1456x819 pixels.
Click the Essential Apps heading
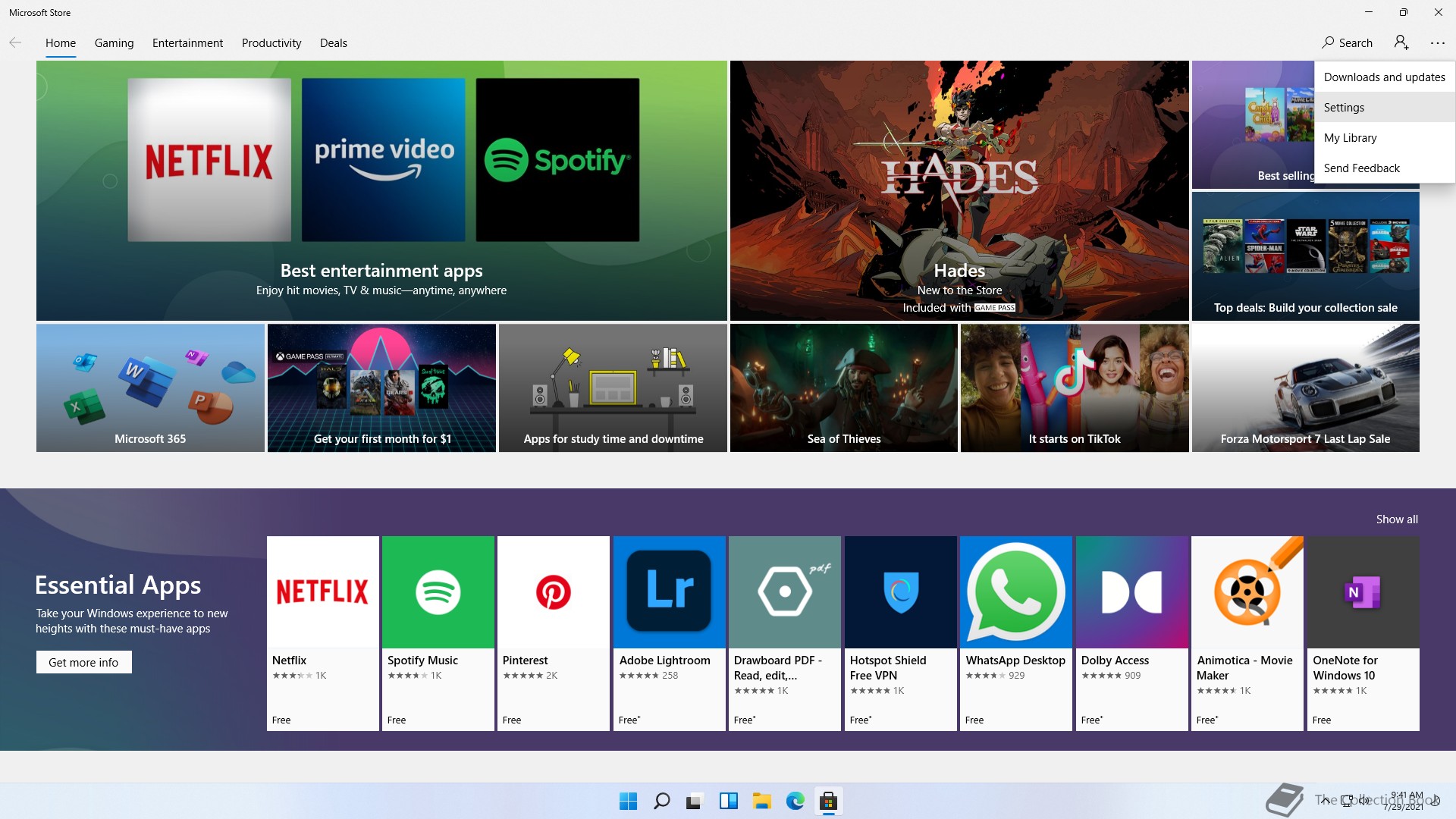click(118, 585)
